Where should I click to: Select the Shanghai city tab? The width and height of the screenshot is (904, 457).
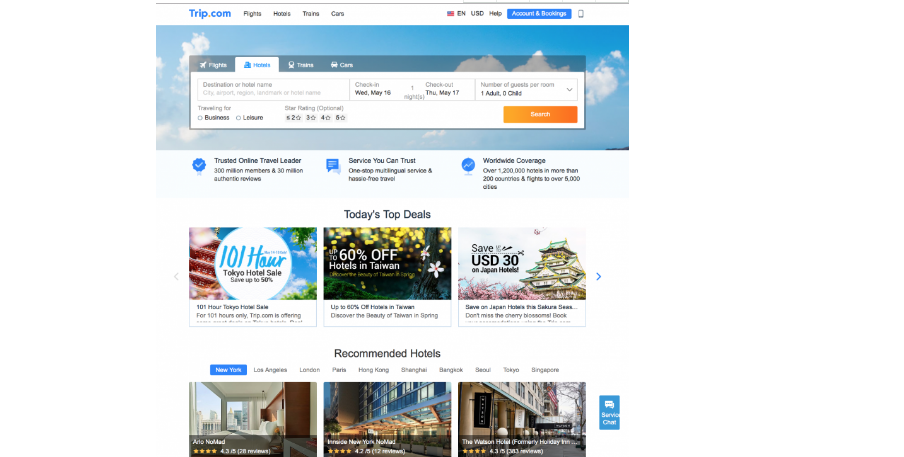coord(414,370)
